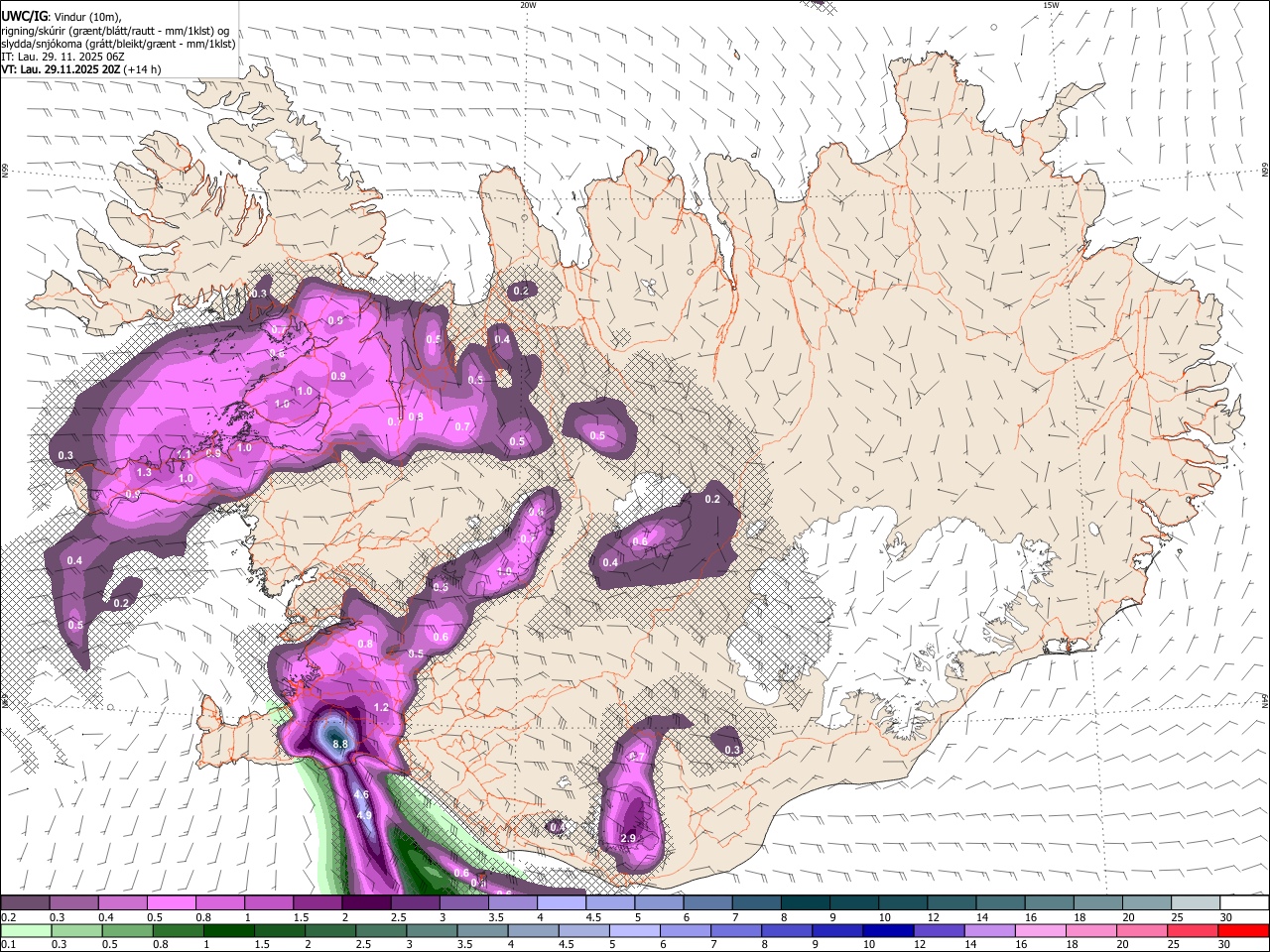This screenshot has height=952, width=1270.
Task: Select the "rigning/skúrir" rain legend description line
Action: tap(115, 30)
